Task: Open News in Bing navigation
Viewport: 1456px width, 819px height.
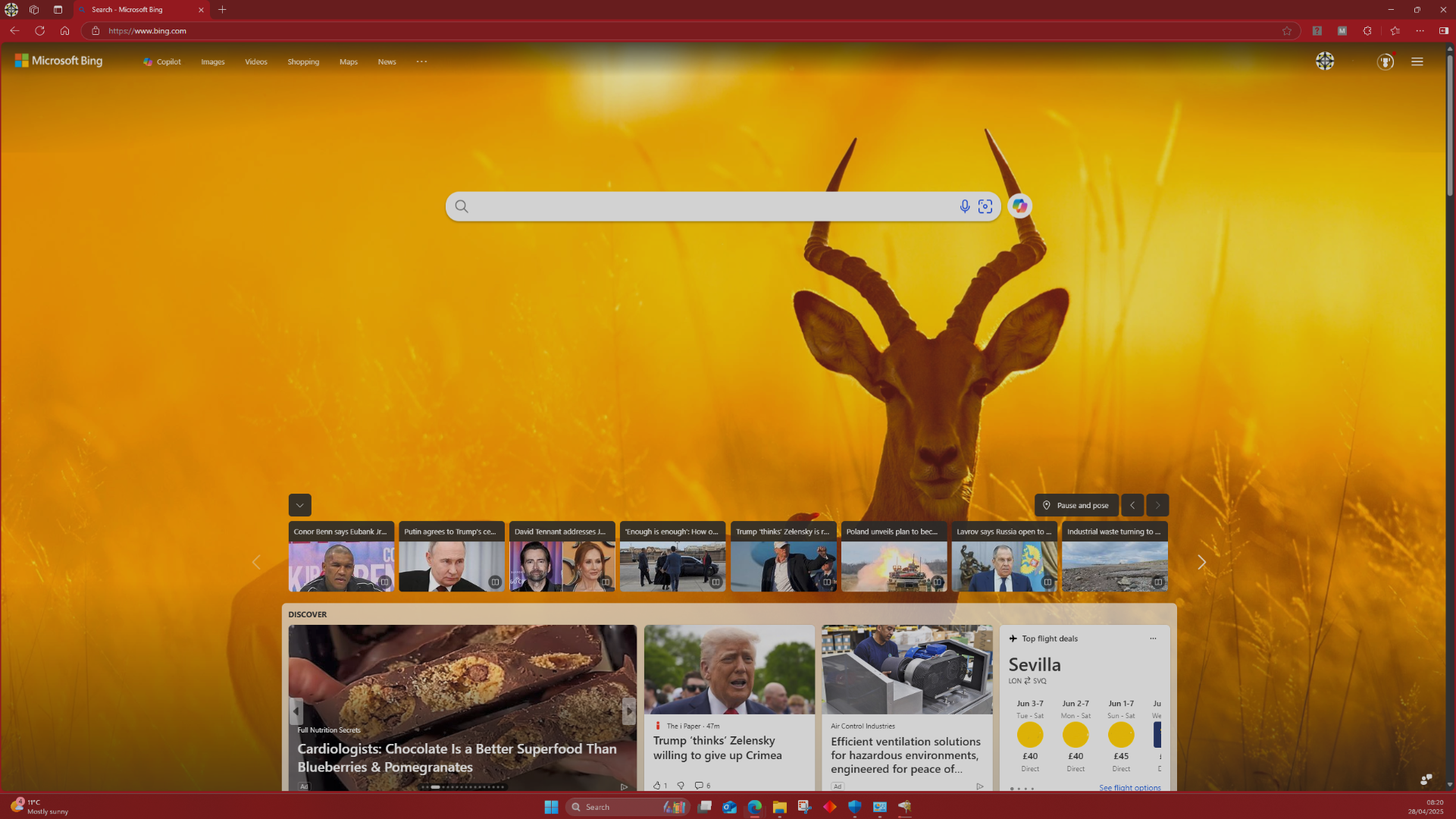Action: click(x=387, y=62)
